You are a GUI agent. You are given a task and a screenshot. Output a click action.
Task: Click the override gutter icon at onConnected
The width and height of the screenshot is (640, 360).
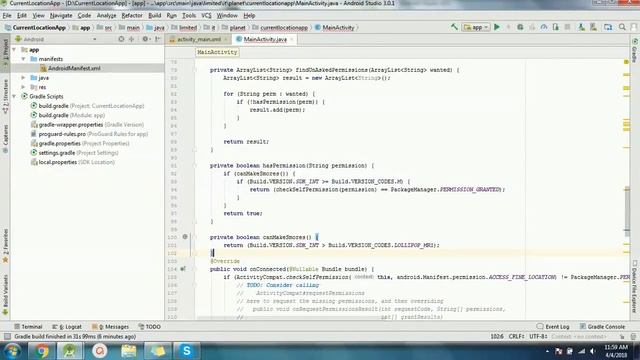pos(183,269)
